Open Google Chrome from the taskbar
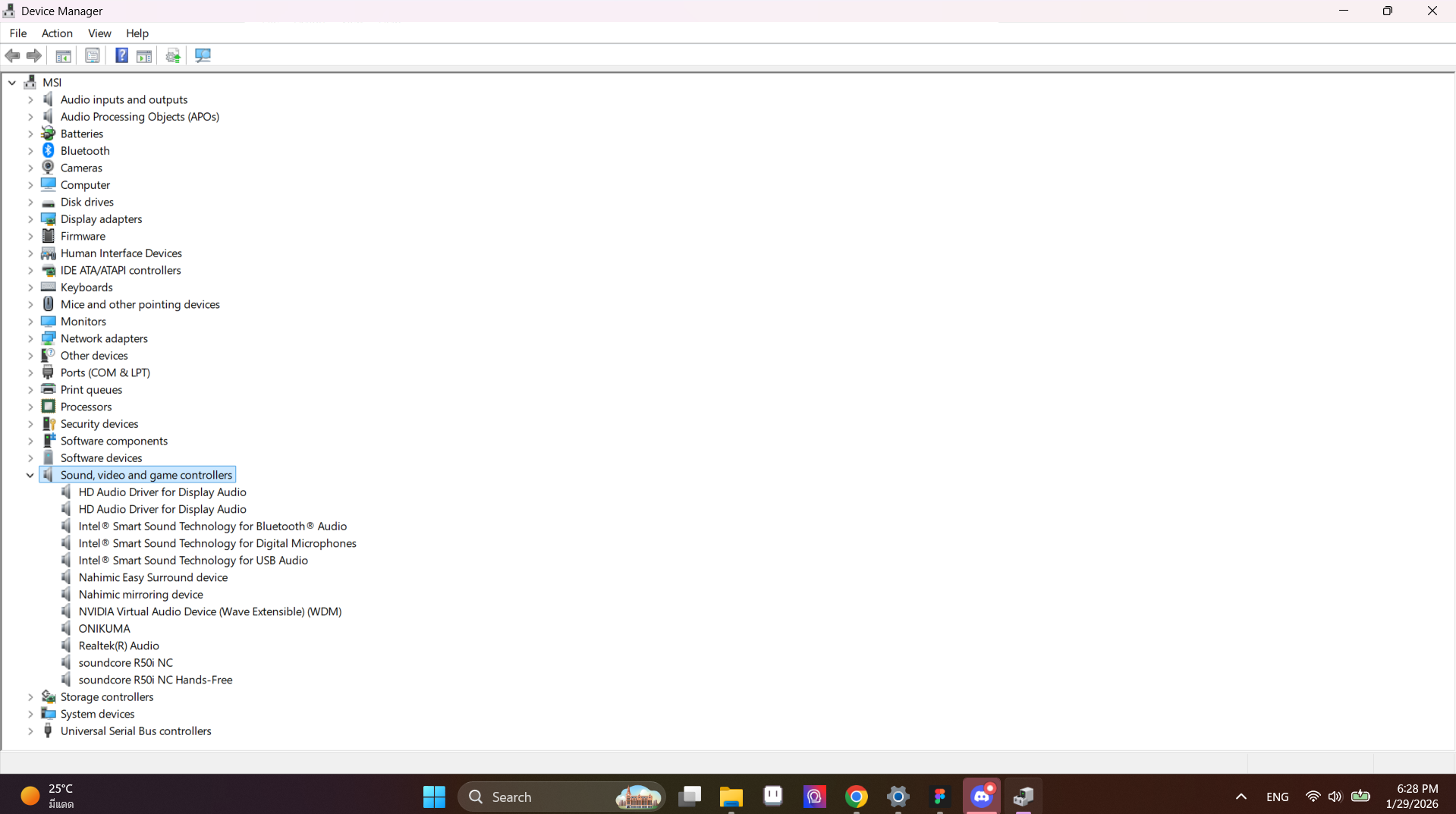Viewport: 1456px width, 814px height. tap(856, 796)
